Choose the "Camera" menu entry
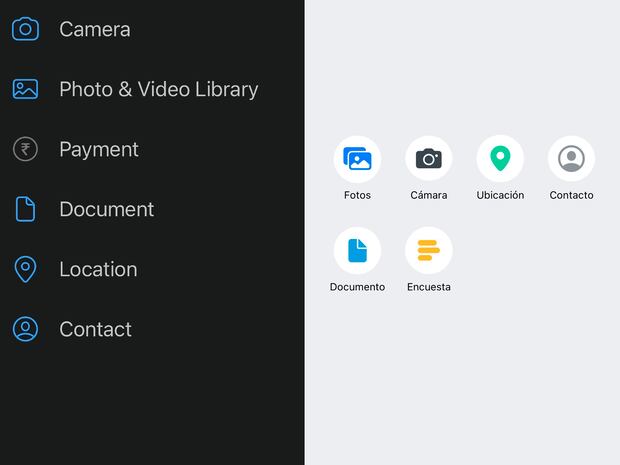The image size is (620, 465). click(x=95, y=29)
